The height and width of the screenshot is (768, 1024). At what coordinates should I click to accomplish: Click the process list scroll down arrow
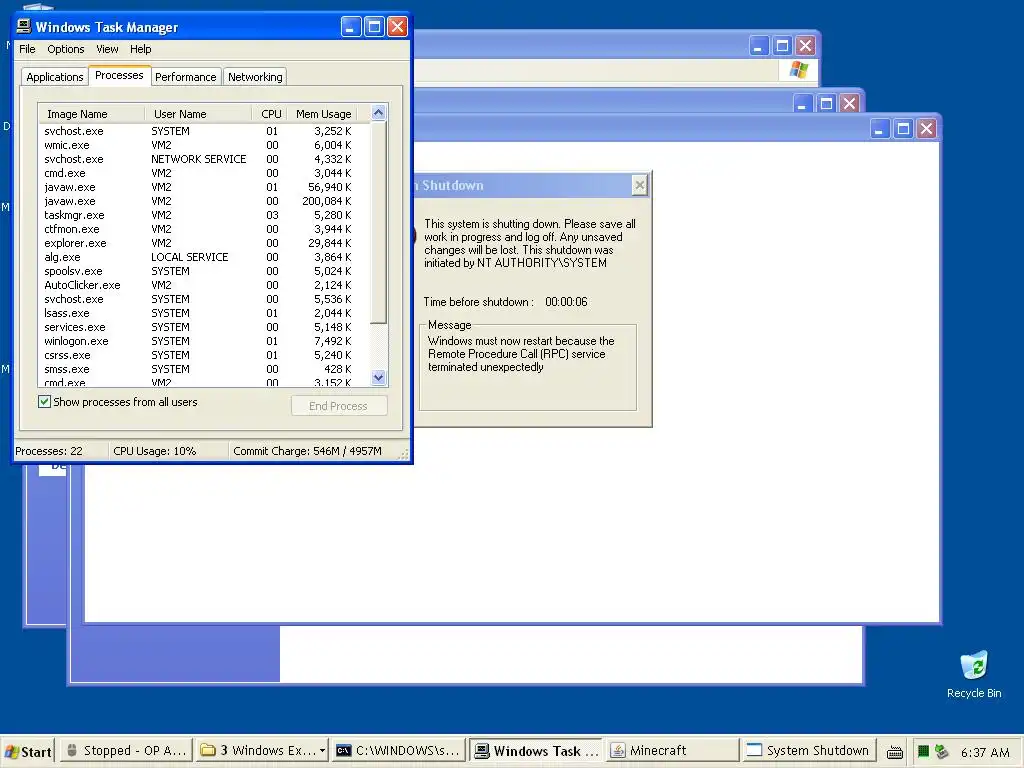pyautogui.click(x=378, y=377)
